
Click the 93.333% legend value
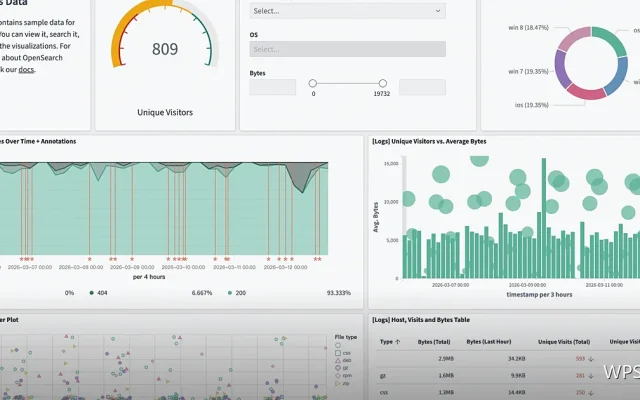click(x=338, y=293)
